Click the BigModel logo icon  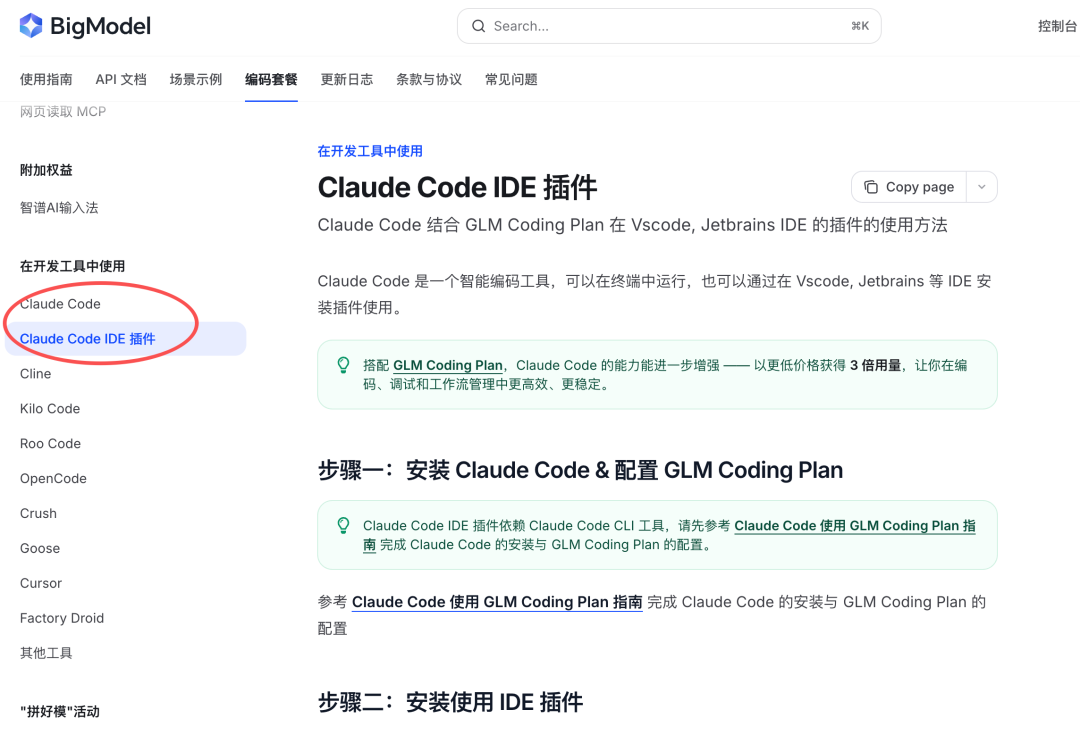[x=31, y=26]
